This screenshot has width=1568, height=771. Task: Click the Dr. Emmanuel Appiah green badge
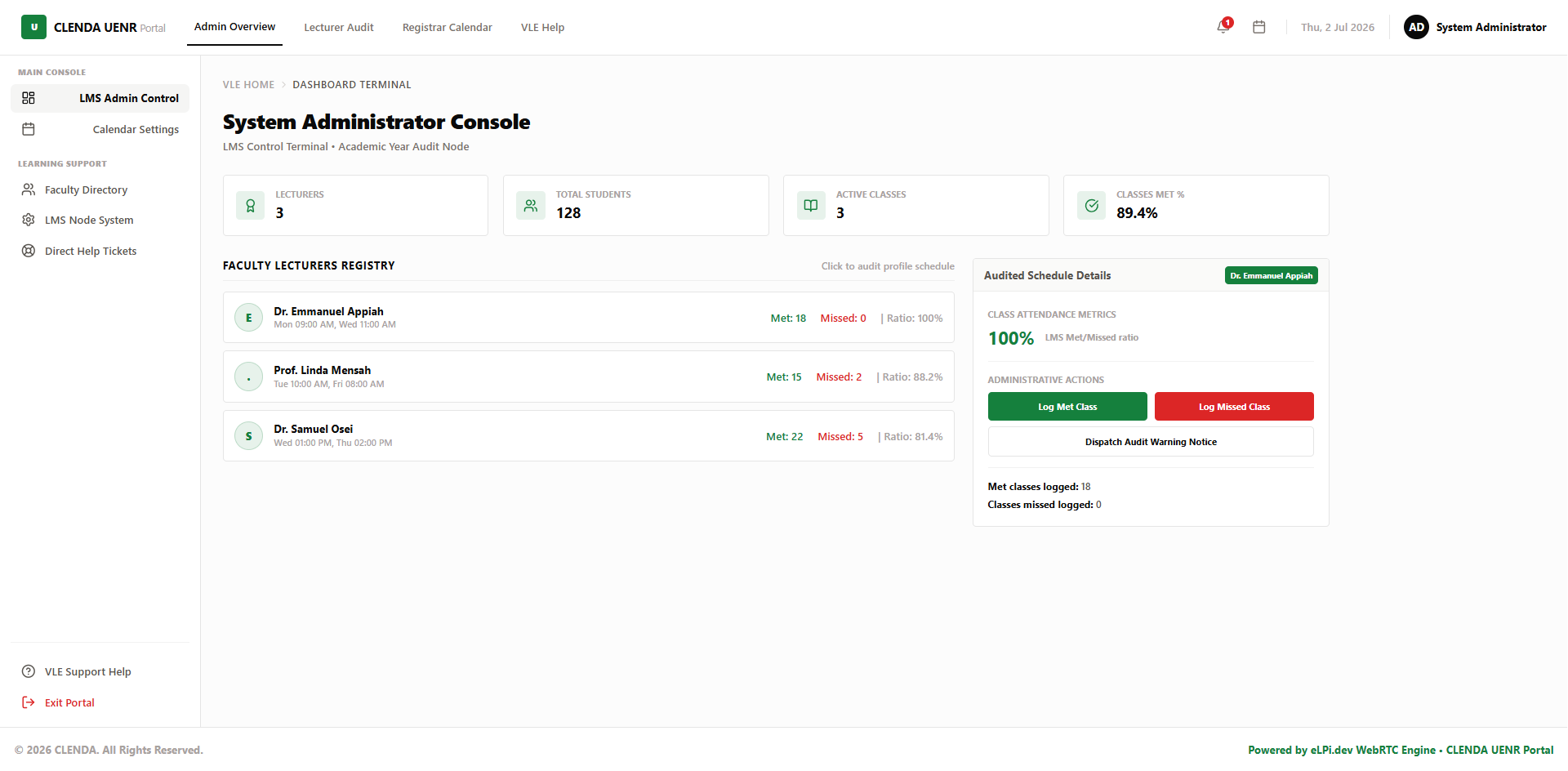pyautogui.click(x=1271, y=276)
